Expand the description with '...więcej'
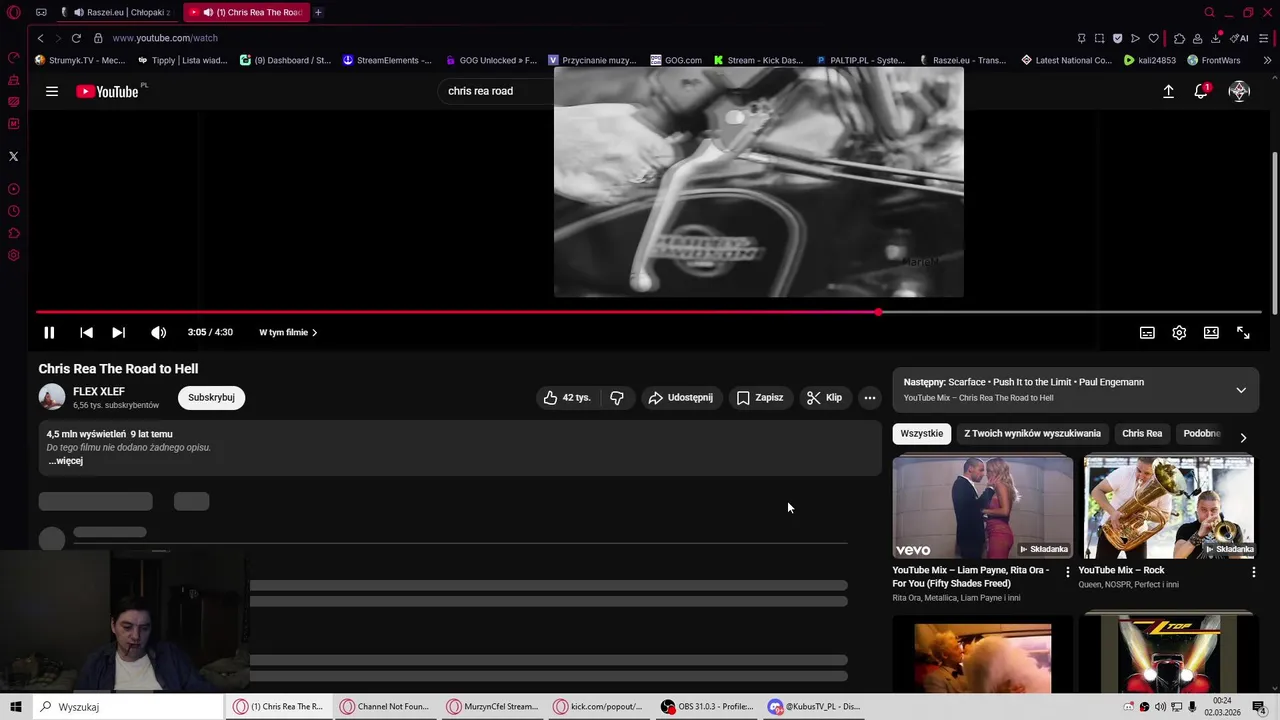The image size is (1280, 720). point(66,461)
